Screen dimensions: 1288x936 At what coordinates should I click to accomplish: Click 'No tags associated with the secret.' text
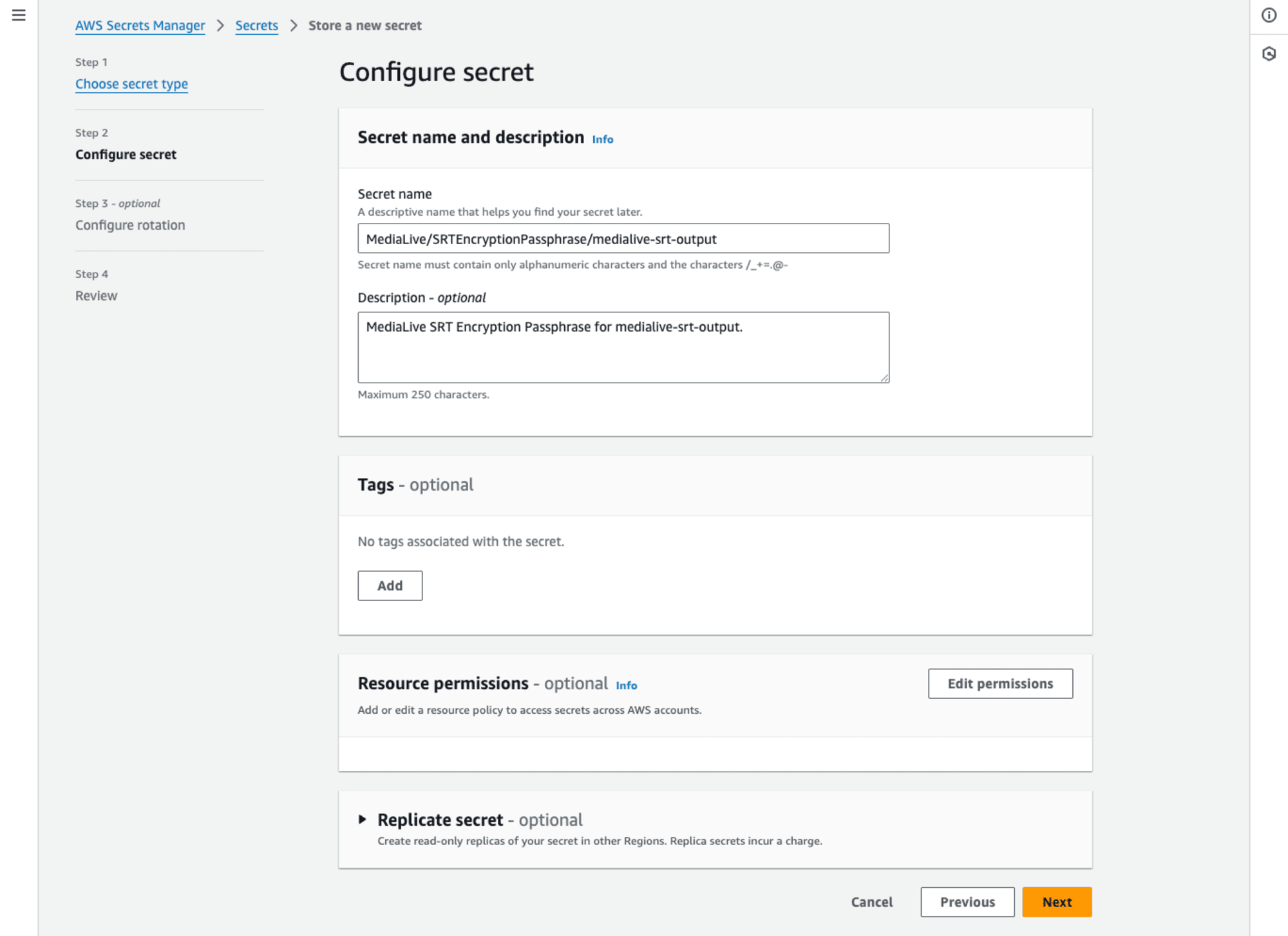coord(460,542)
